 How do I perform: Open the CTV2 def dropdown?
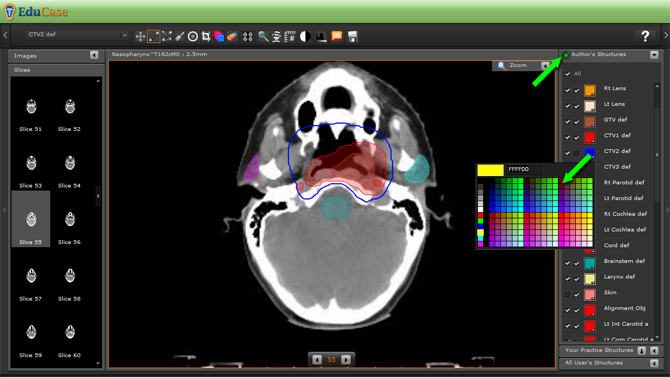[x=77, y=35]
